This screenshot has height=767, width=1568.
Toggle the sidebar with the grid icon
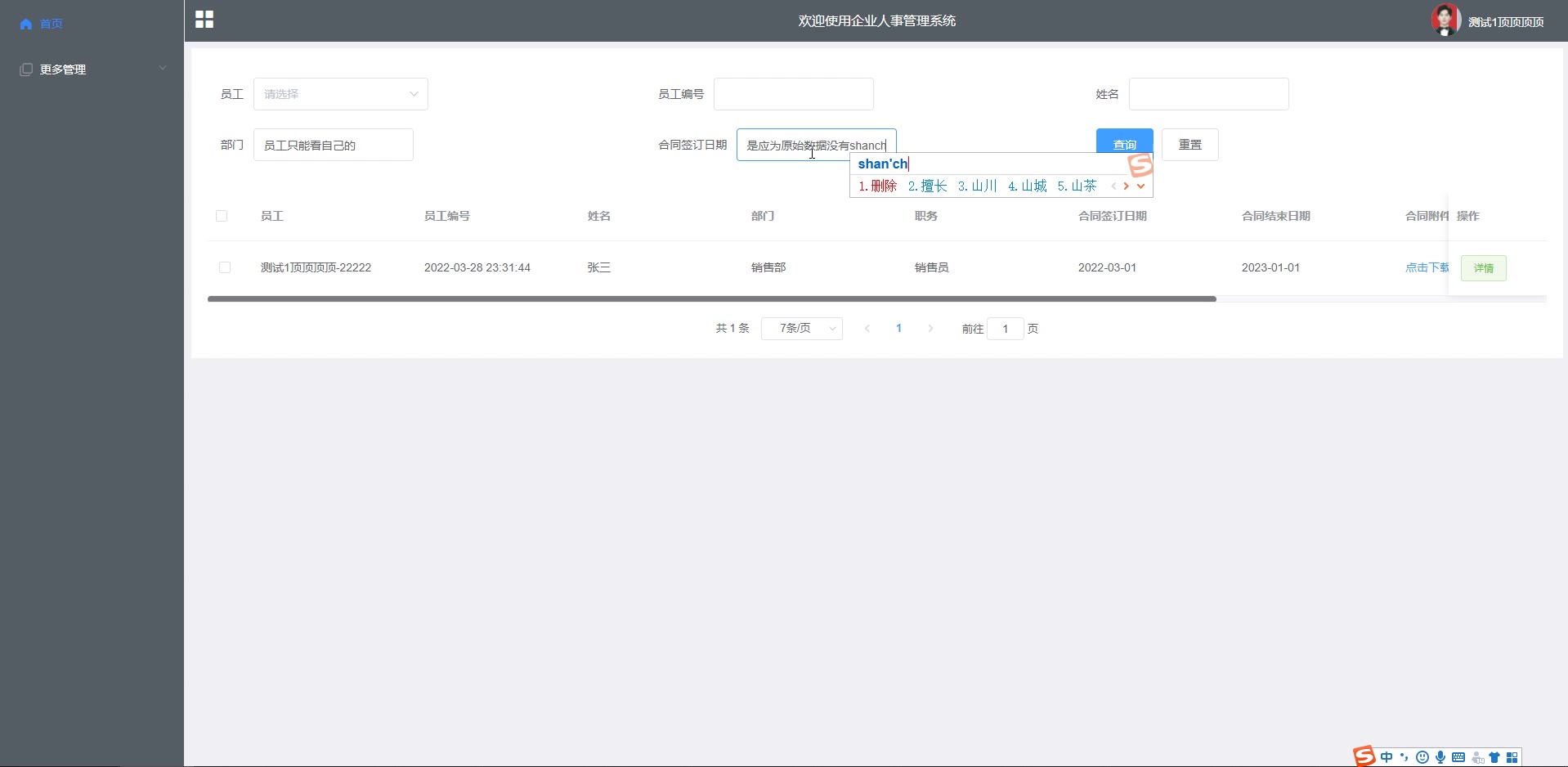(x=204, y=20)
